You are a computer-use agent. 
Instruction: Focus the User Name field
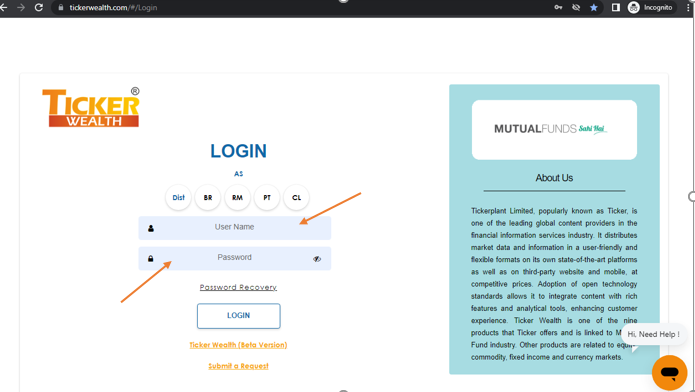click(234, 228)
